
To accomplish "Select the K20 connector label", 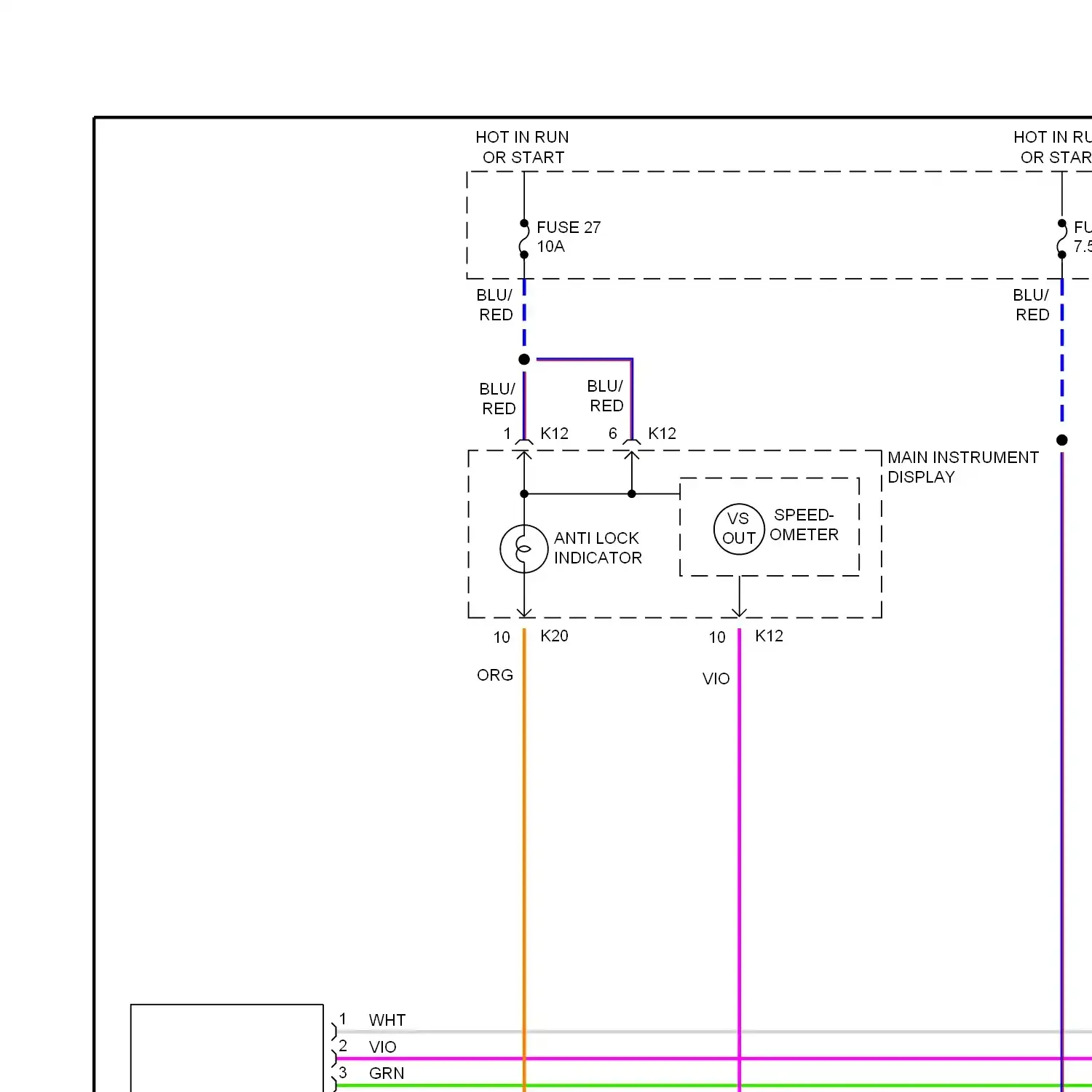I will tap(554, 636).
